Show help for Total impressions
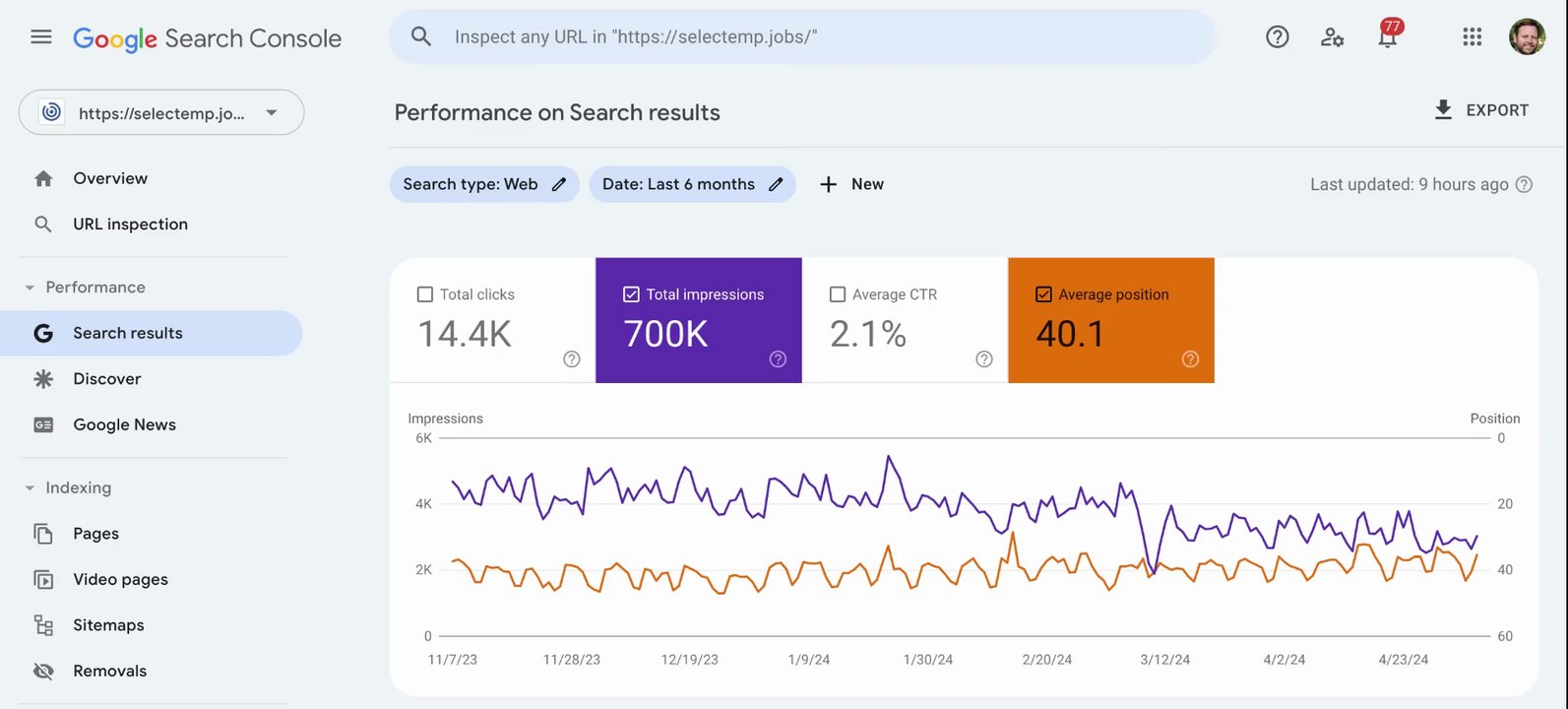 (778, 359)
